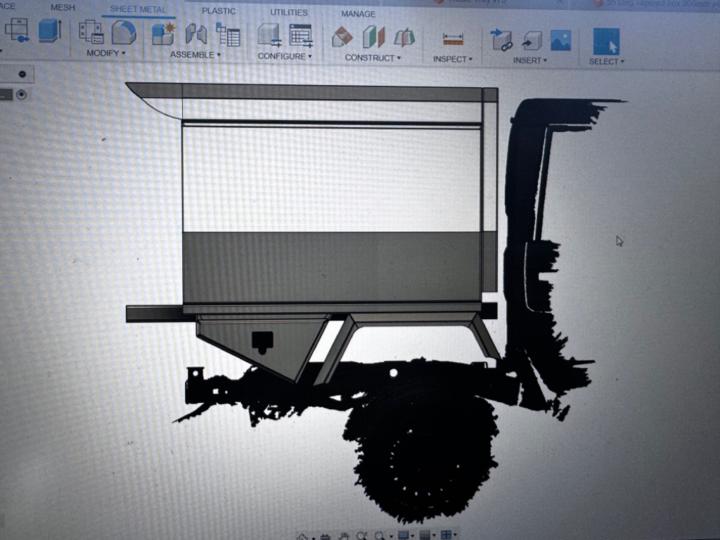Screen dimensions: 720x540
Task: Click the Grid and Snaps icon at bottom
Action: (x=425, y=535)
